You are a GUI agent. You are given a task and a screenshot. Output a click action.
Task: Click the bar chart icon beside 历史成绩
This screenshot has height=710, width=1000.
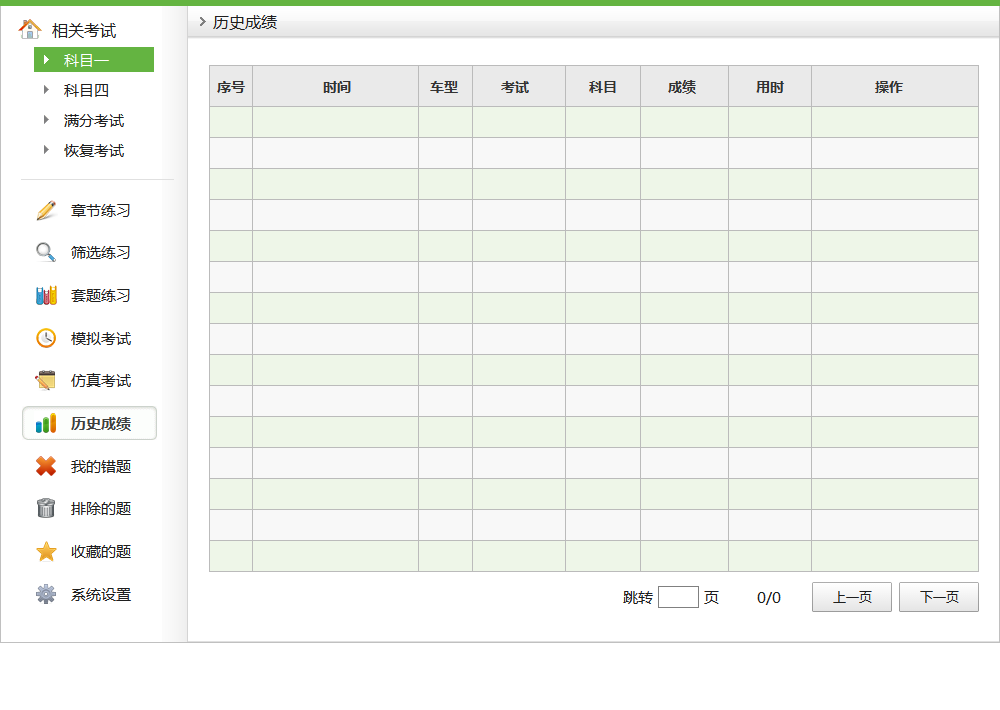[44, 422]
